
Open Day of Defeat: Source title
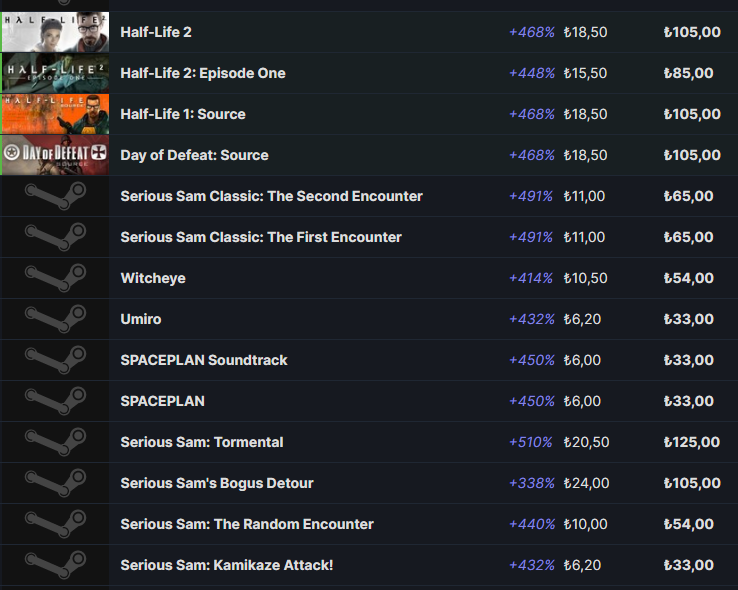[194, 155]
